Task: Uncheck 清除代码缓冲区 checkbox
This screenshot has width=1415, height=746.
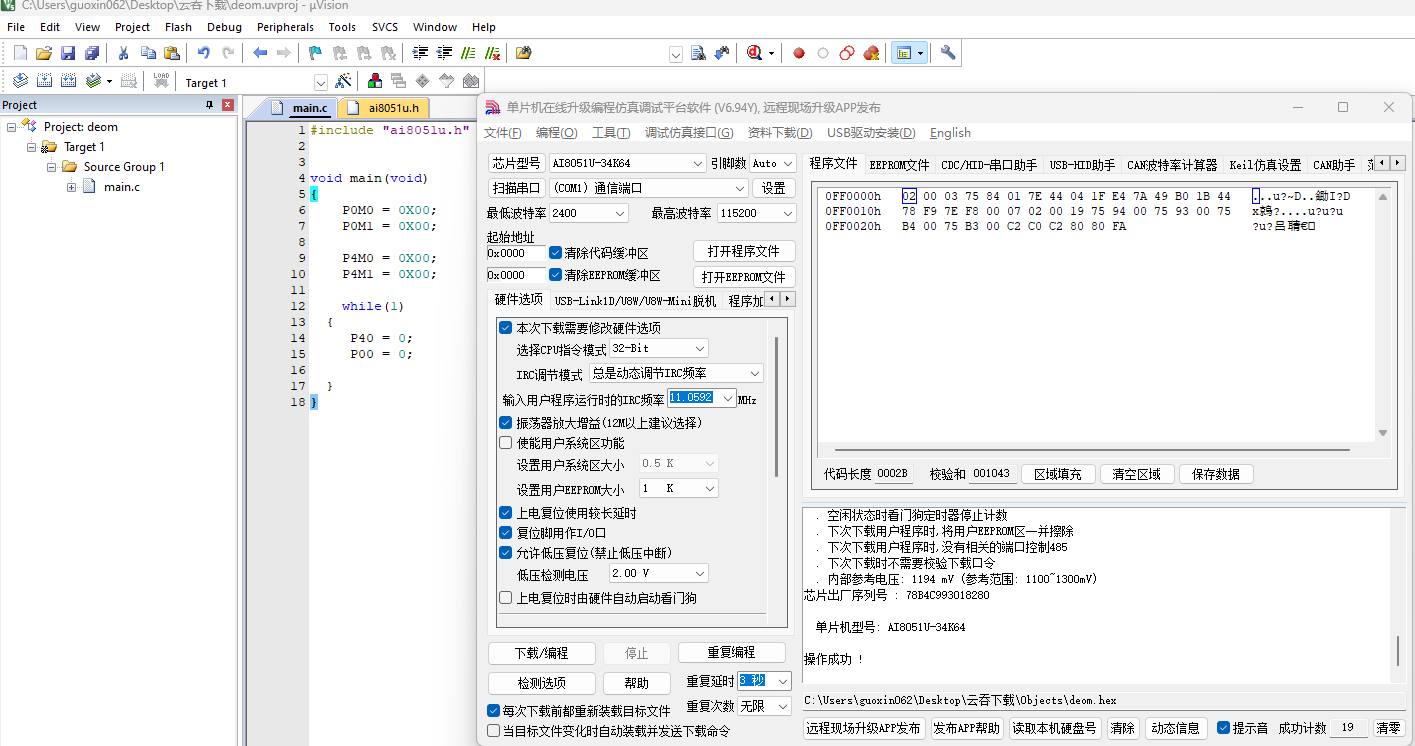Action: click(x=556, y=253)
